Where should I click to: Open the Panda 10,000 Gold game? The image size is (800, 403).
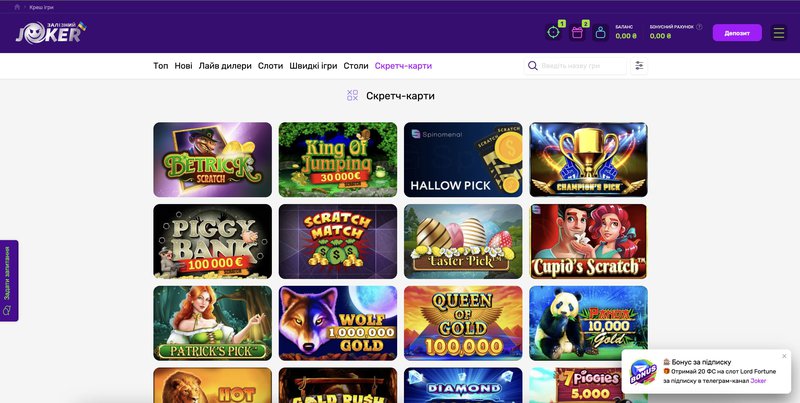(x=588, y=323)
